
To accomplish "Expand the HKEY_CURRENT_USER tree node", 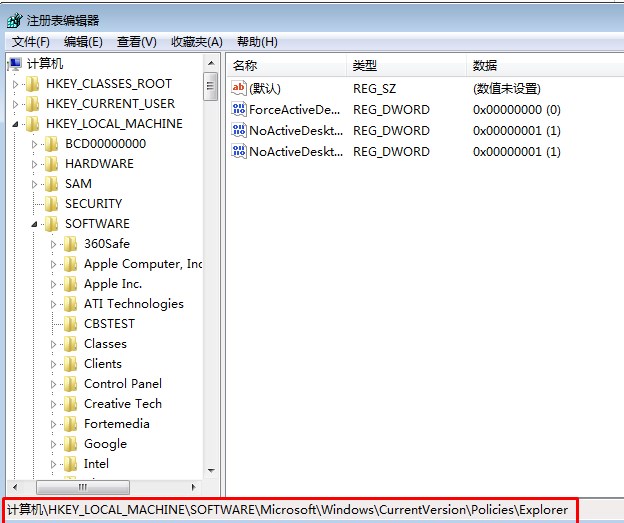I will click(x=16, y=104).
